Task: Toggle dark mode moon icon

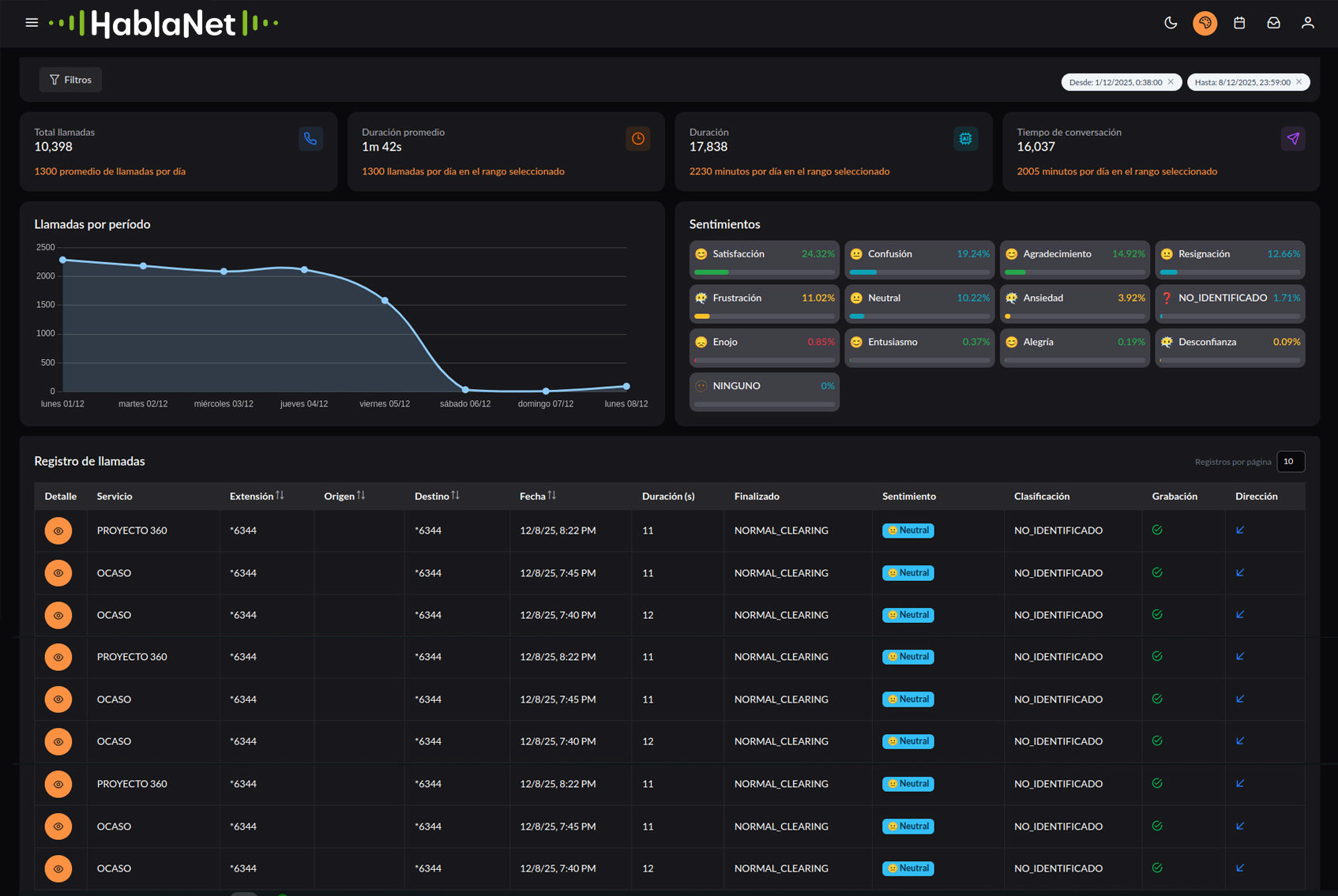Action: tap(1171, 23)
